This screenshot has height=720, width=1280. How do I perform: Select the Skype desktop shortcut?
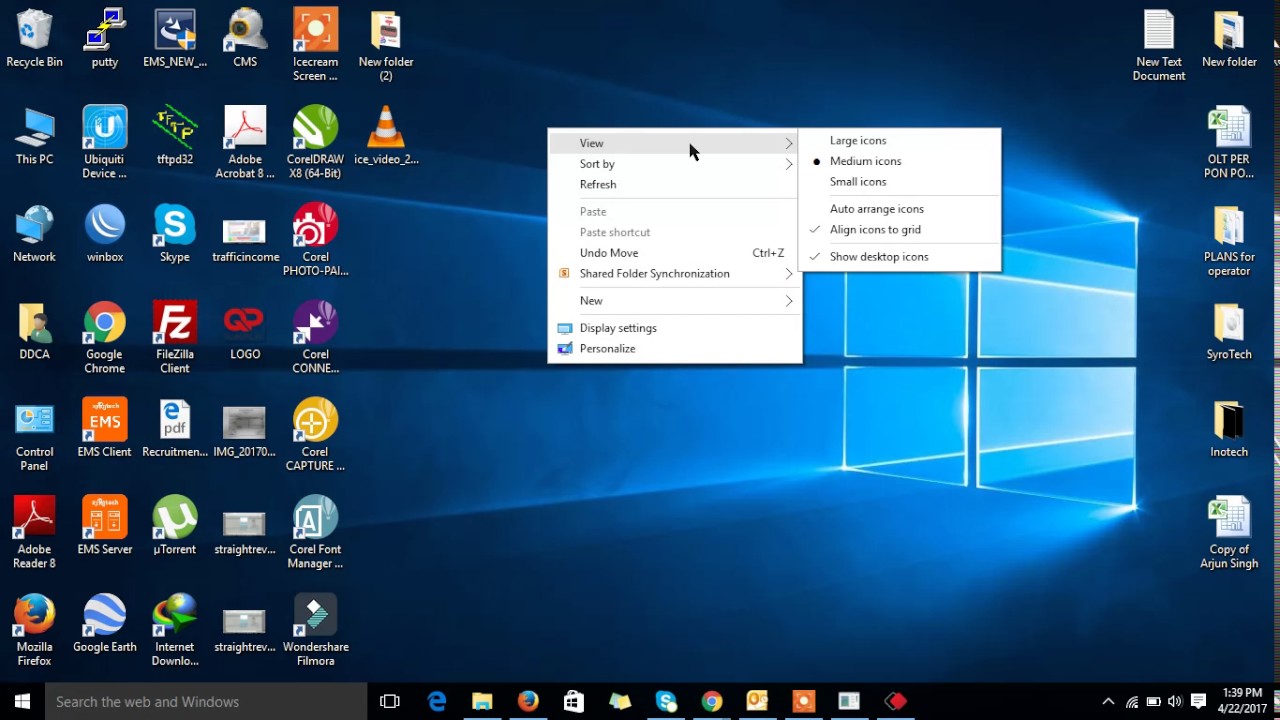click(x=175, y=234)
